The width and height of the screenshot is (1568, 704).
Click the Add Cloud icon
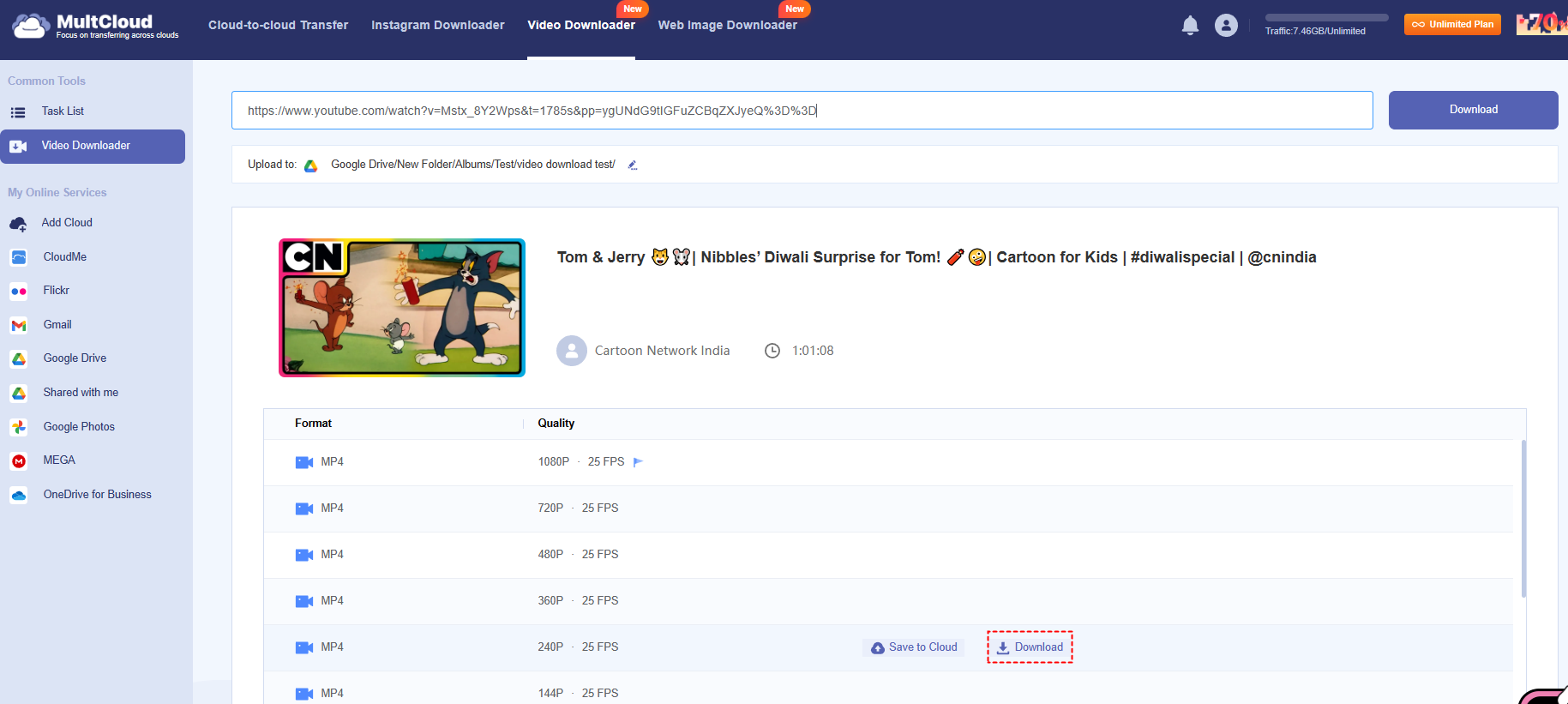click(x=18, y=223)
